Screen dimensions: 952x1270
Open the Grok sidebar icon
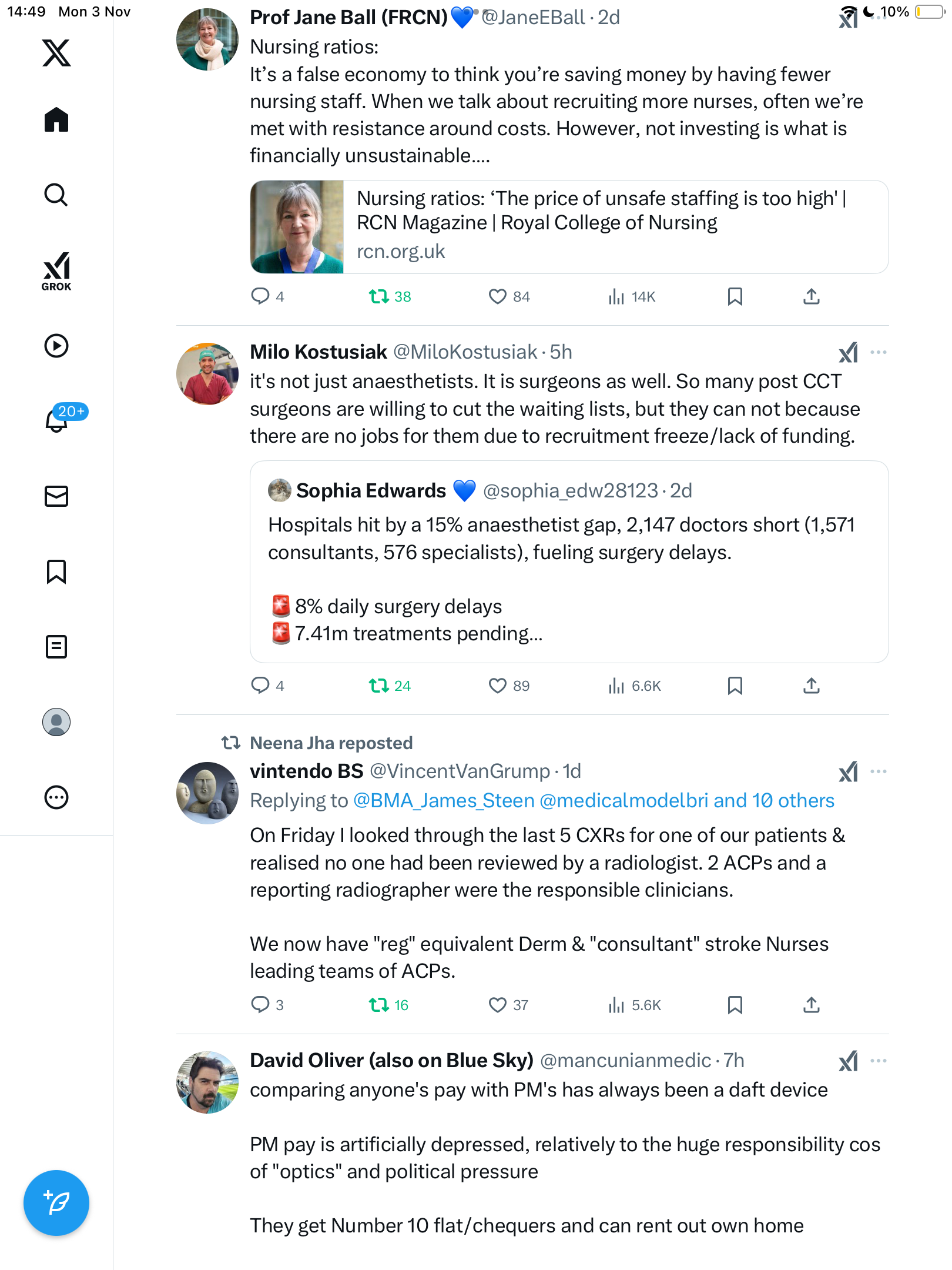(56, 271)
